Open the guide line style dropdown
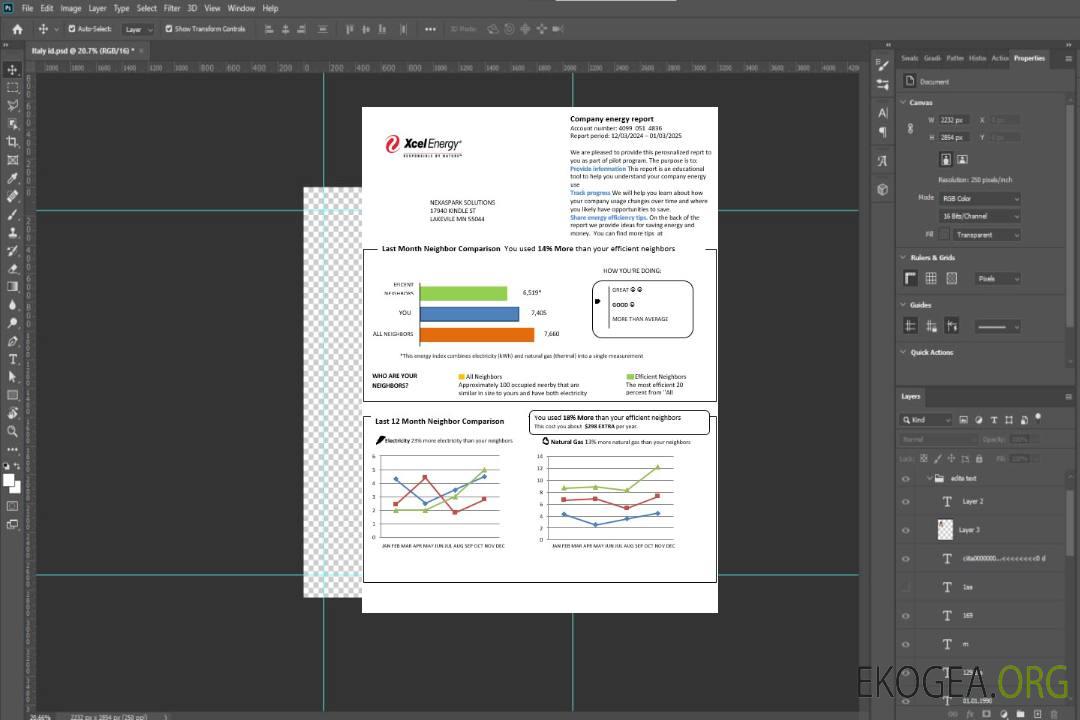The height and width of the screenshot is (720, 1080). [x=998, y=327]
